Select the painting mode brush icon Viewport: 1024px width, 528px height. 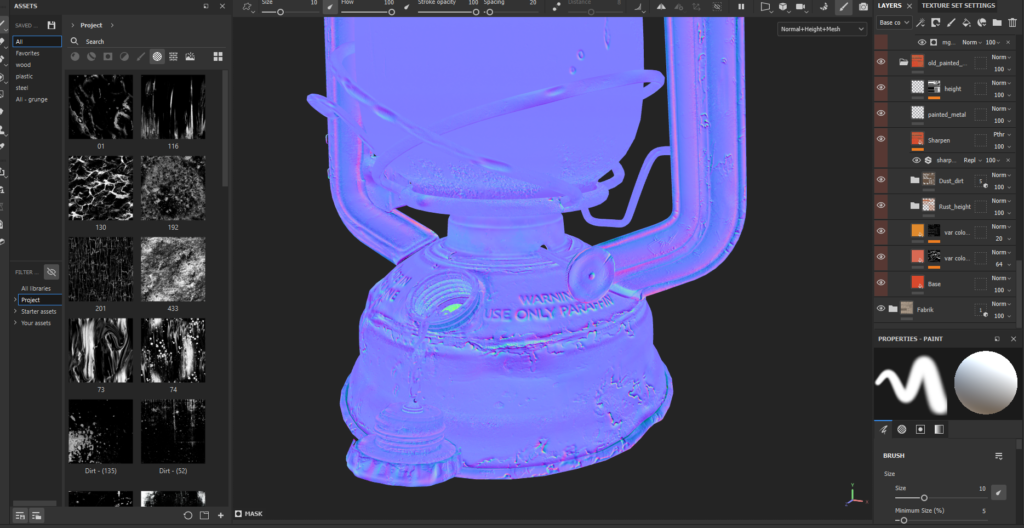tap(844, 7)
